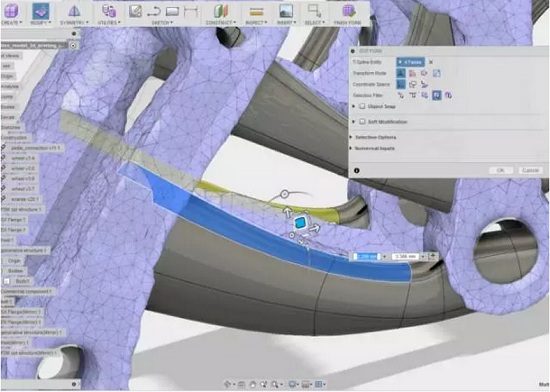Choose the multi transform mode icon

[401, 73]
